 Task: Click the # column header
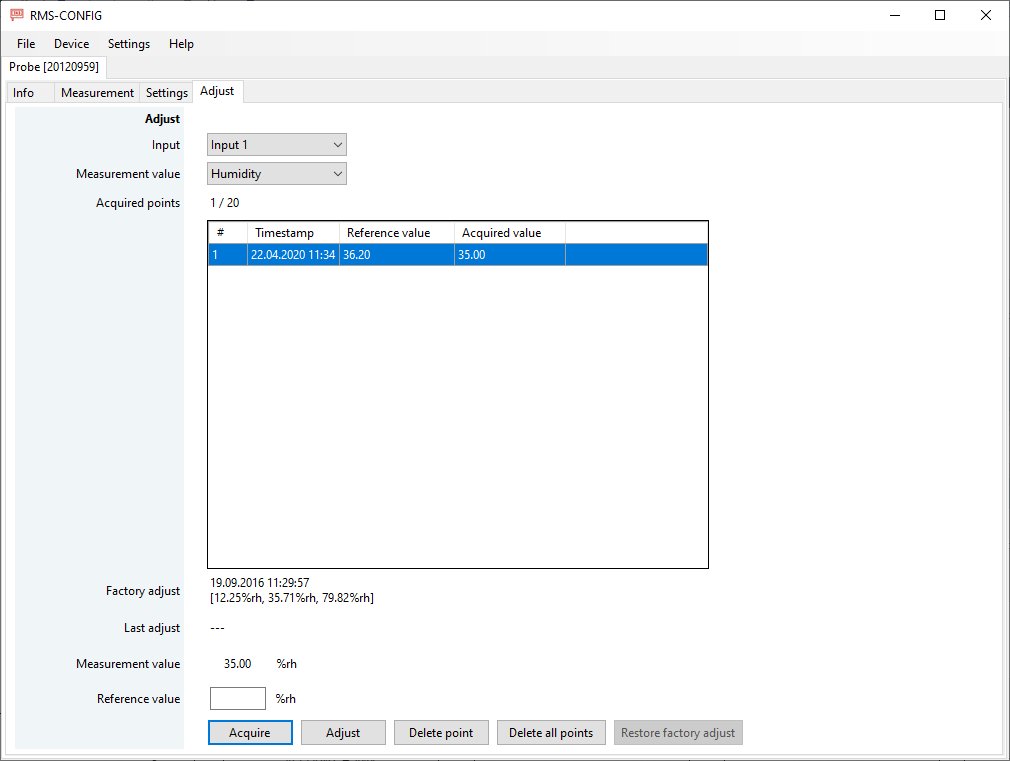(228, 233)
